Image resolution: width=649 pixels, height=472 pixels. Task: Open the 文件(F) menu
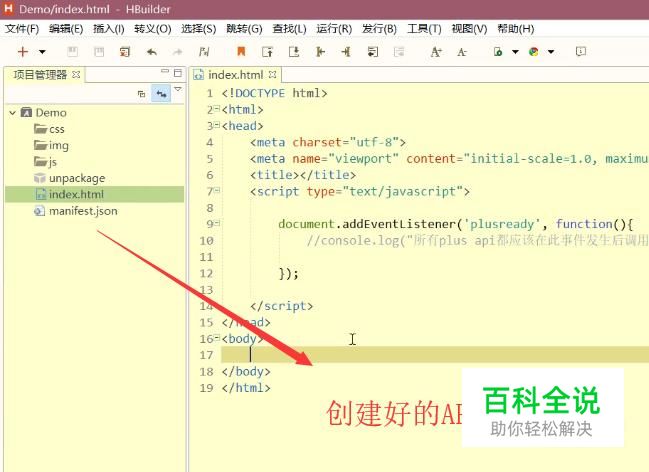pos(22,29)
